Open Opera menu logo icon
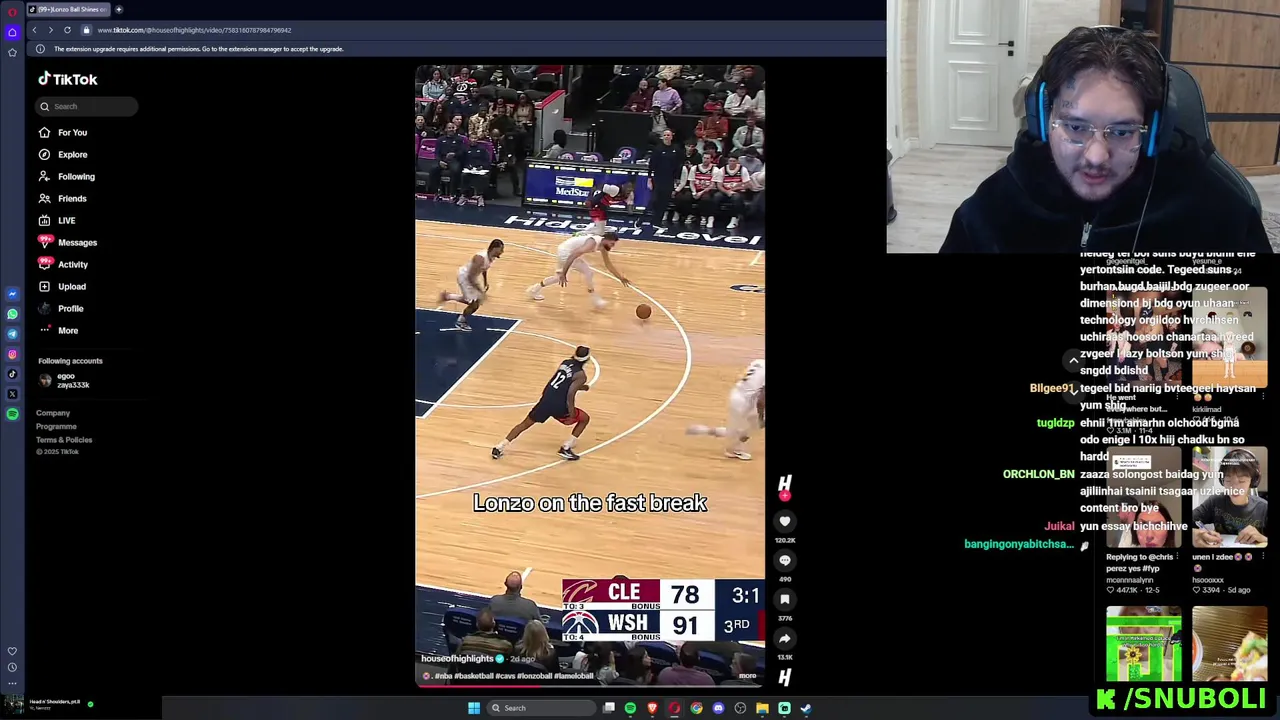Viewport: 1280px width, 720px height. [x=12, y=12]
